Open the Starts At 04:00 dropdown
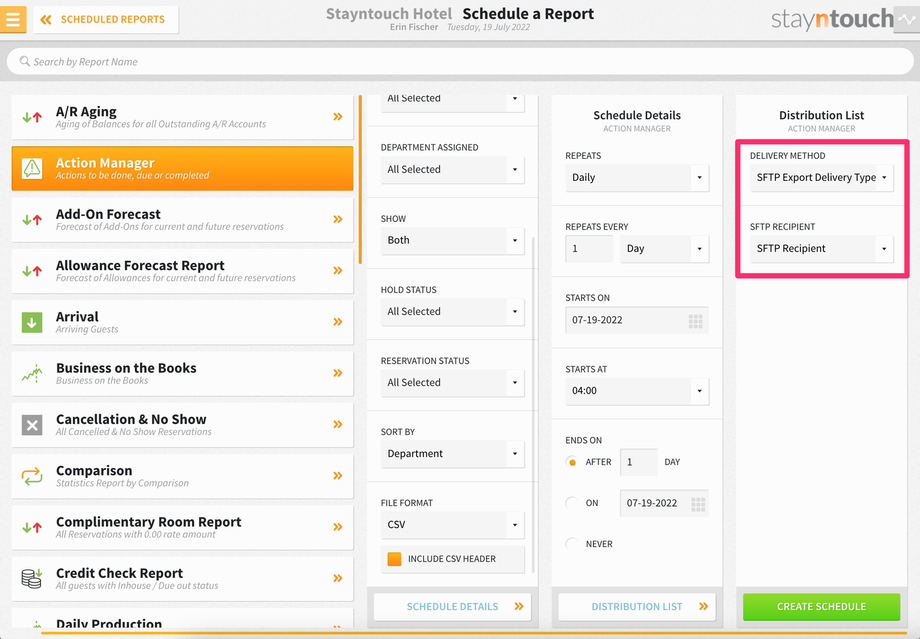Image resolution: width=920 pixels, height=639 pixels. pos(637,391)
